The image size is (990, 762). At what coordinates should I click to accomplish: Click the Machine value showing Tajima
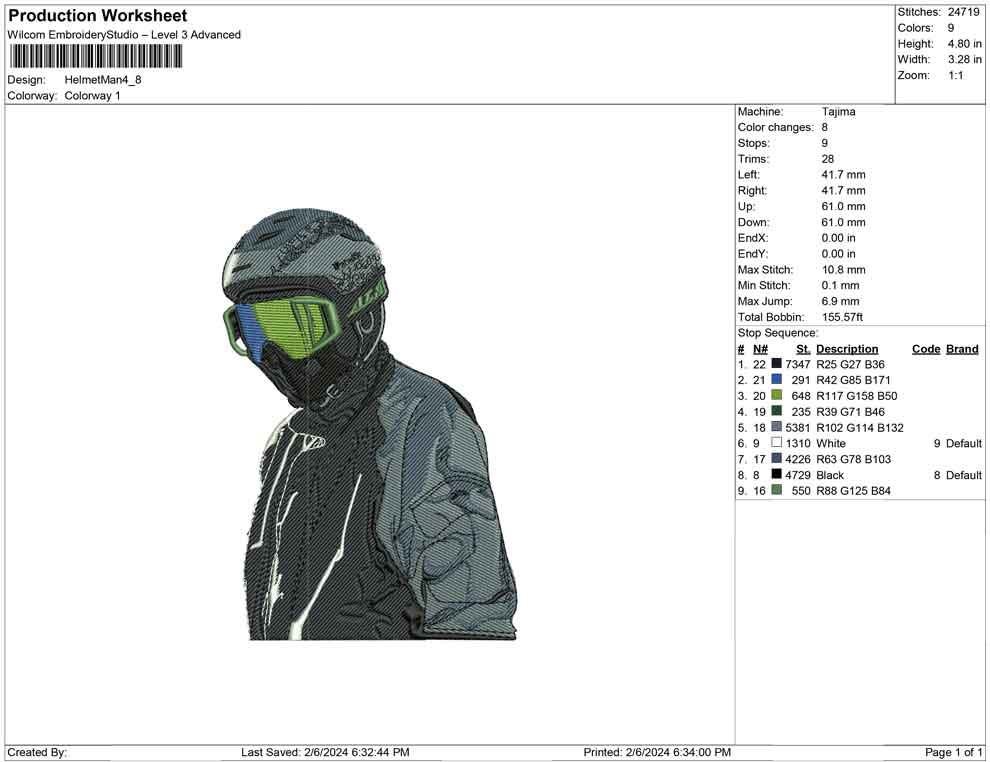tap(839, 112)
